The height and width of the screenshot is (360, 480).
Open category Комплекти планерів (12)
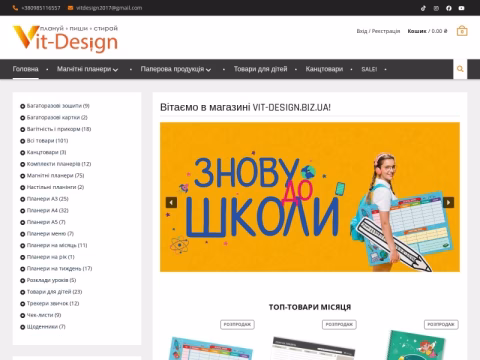(x=59, y=164)
